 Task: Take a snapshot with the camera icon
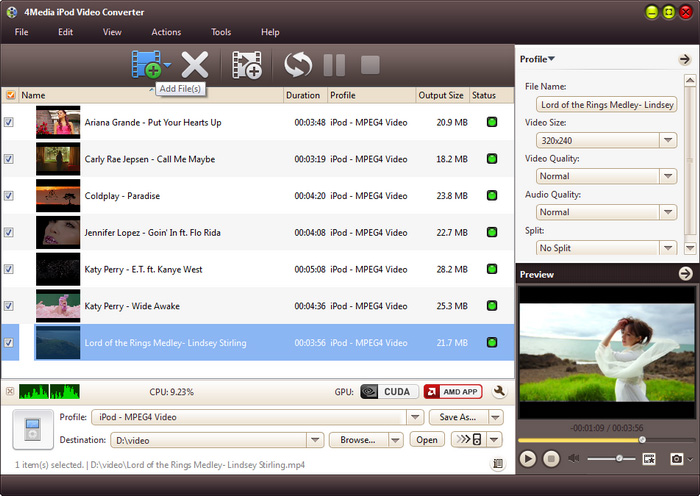pyautogui.click(x=677, y=459)
